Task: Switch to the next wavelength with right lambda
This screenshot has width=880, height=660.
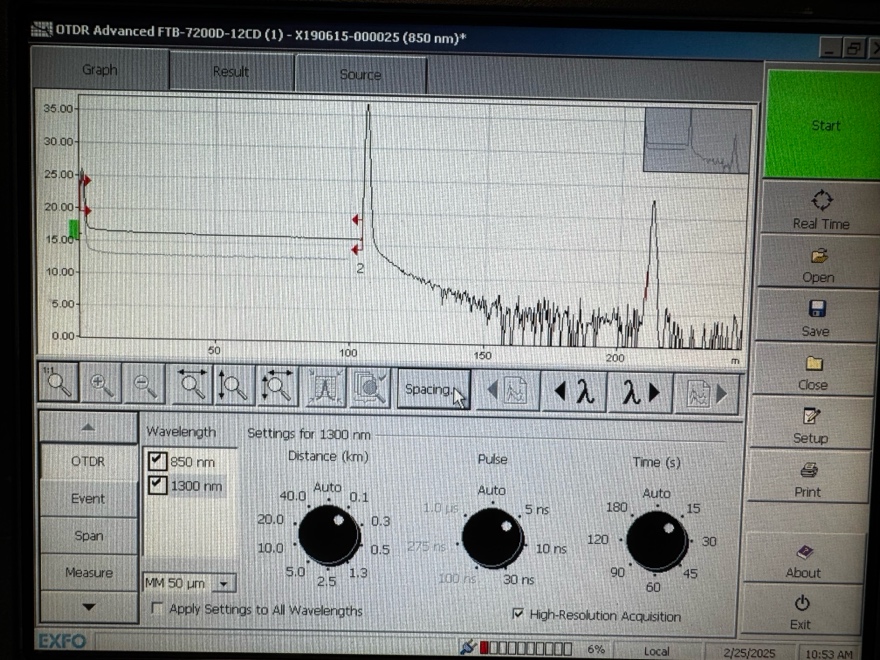Action: [x=640, y=392]
